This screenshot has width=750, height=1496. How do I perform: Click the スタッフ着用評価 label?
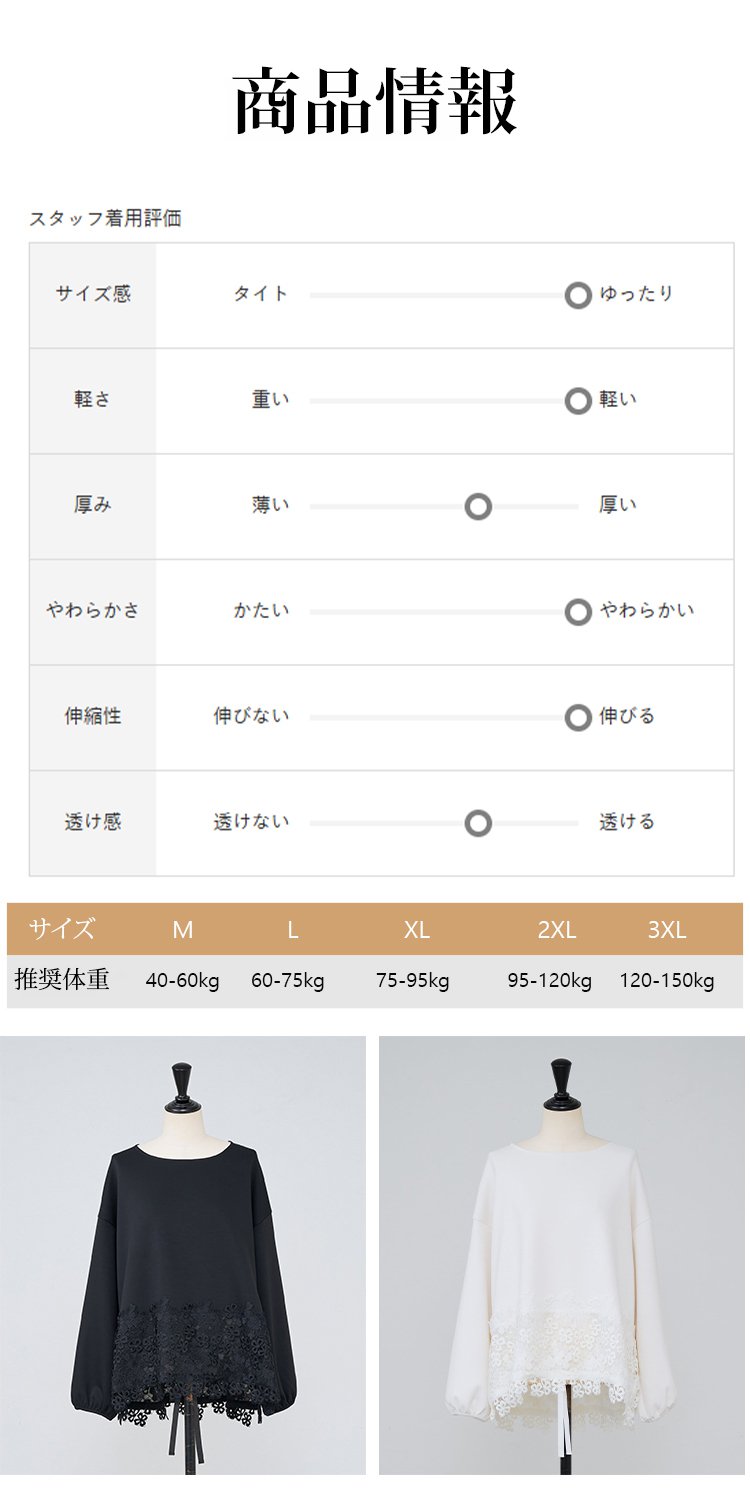[105, 219]
